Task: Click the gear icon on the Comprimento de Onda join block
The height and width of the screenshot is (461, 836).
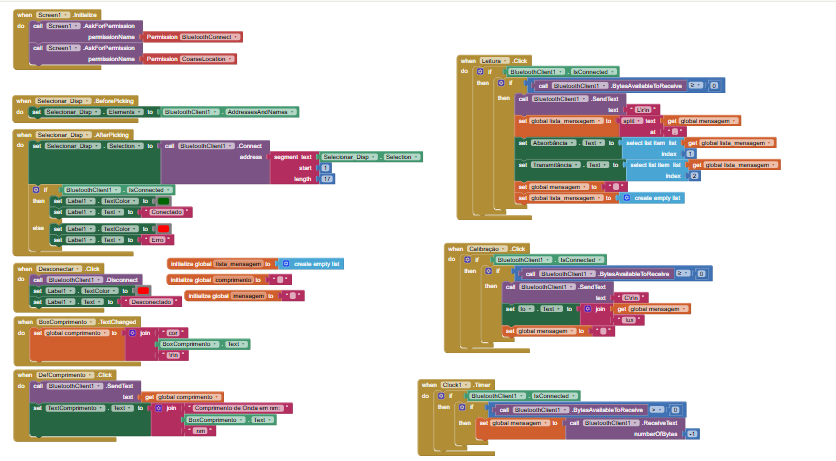Action: coord(159,408)
